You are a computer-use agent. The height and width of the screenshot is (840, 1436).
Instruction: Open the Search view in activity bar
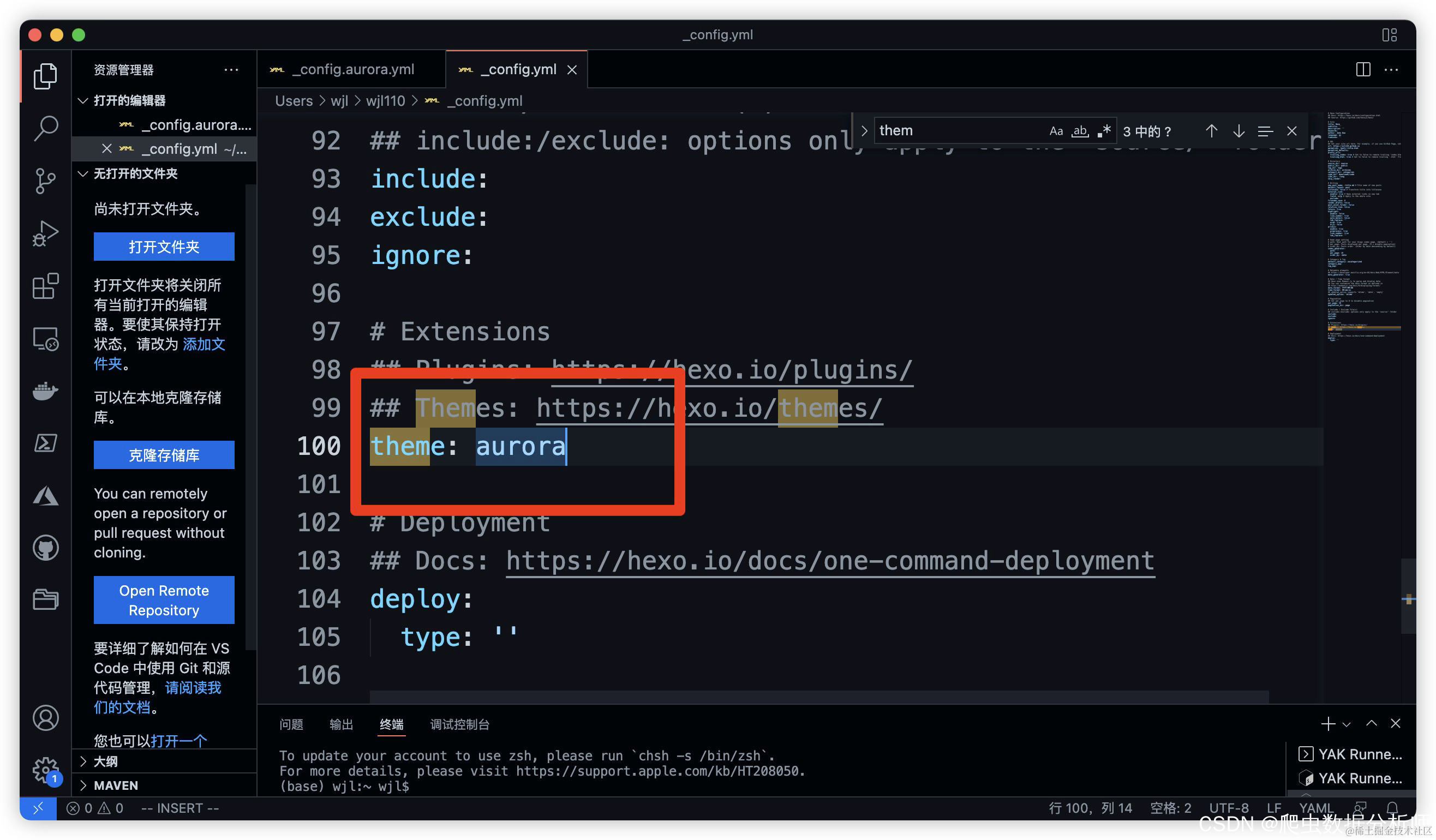46,128
